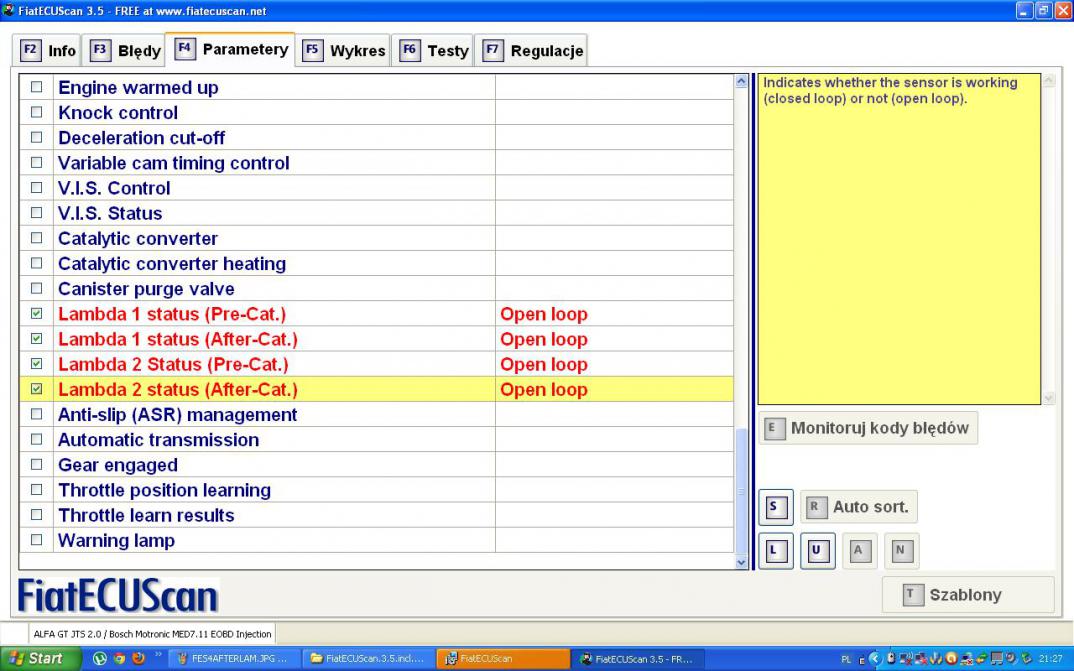Click the E key icon by Monitoruj kody błędów
Viewport: 1074px width, 671px height.
pyautogui.click(x=773, y=429)
